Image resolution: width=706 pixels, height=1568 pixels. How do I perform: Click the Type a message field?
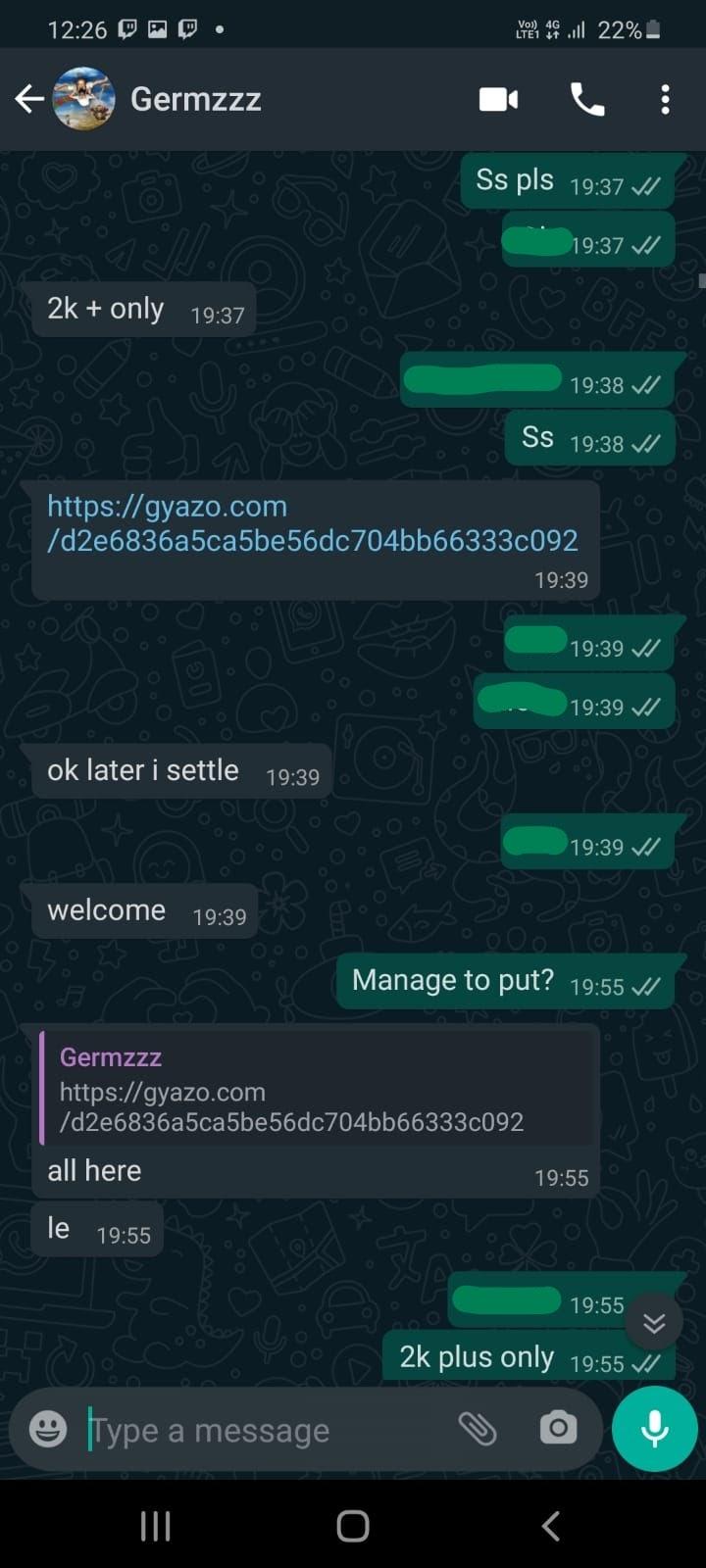[265, 1431]
